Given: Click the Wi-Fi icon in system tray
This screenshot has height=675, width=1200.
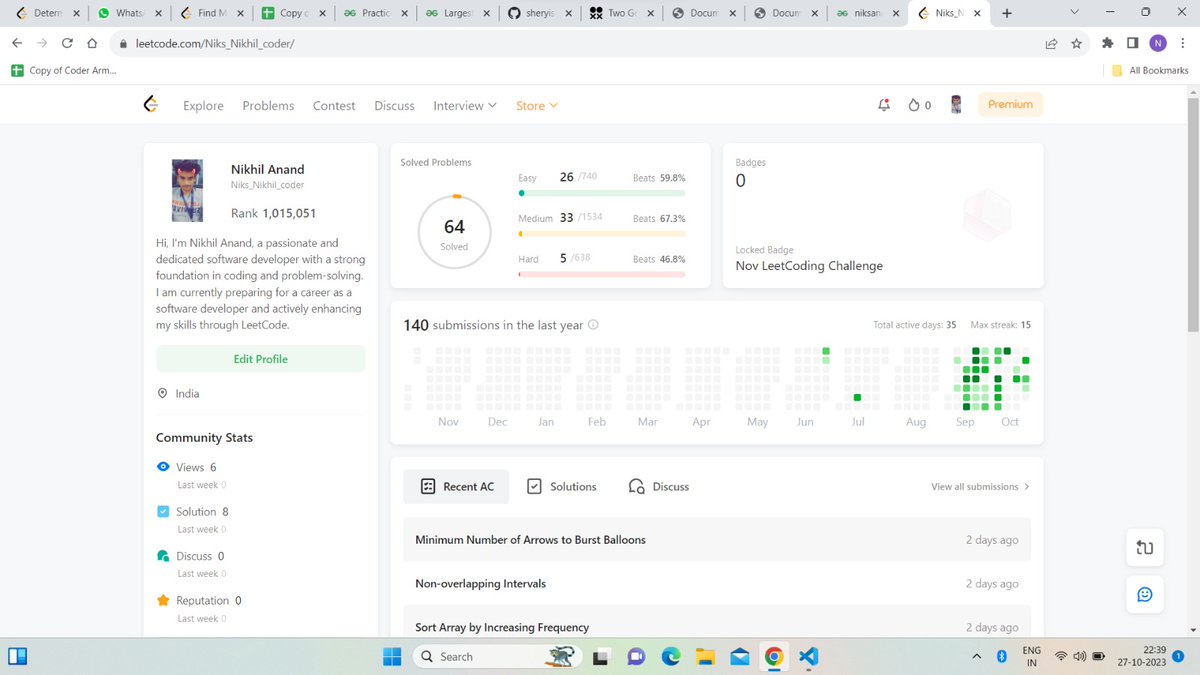Looking at the screenshot, I should coord(1060,657).
